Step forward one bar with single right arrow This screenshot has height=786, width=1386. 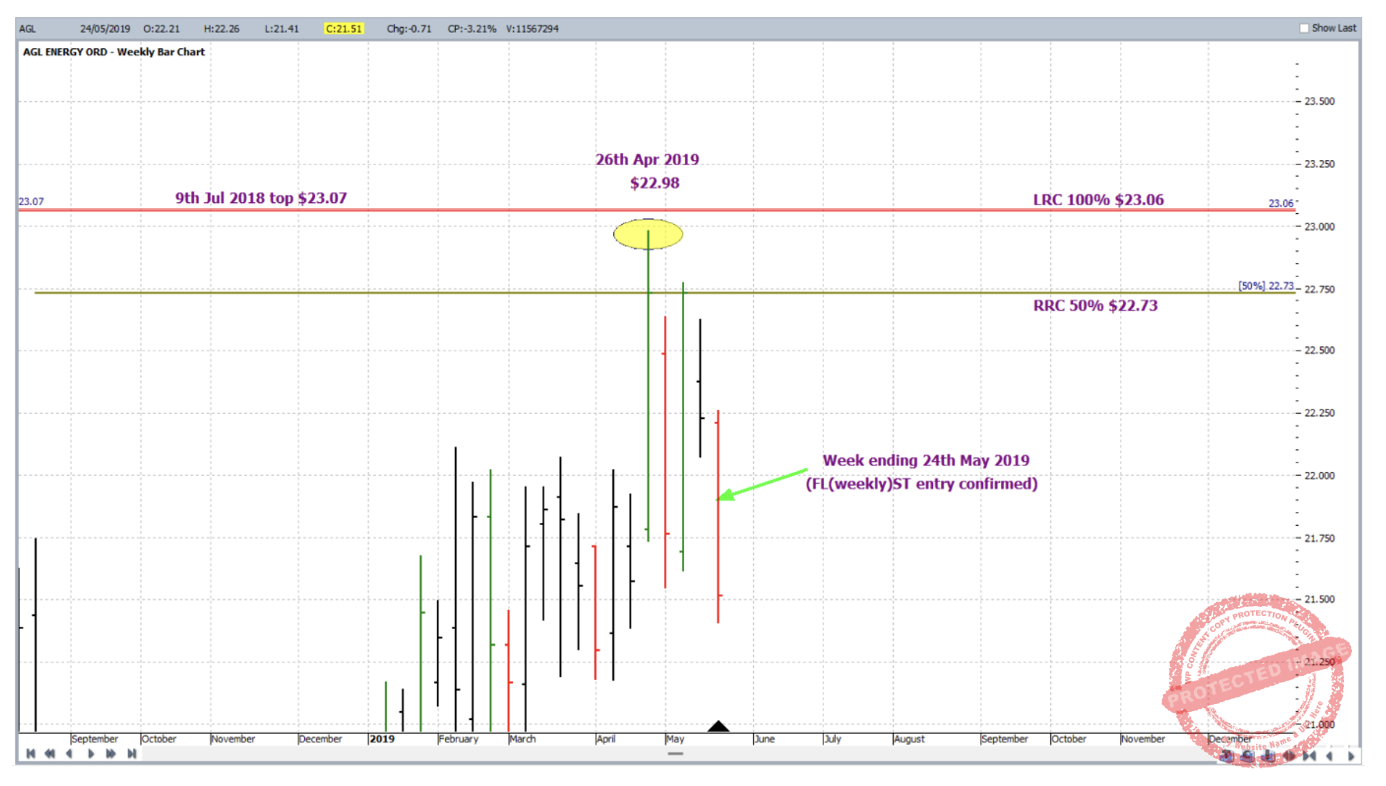click(91, 754)
